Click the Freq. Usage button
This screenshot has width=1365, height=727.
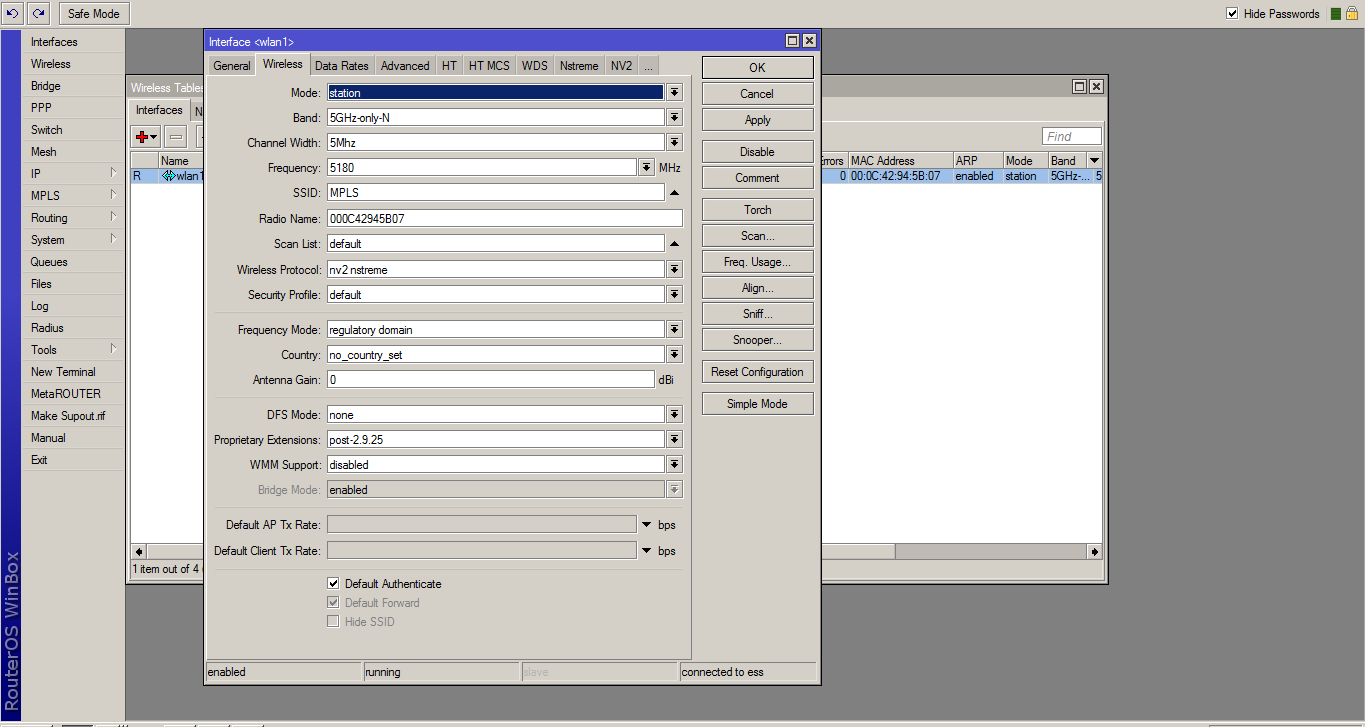[757, 262]
